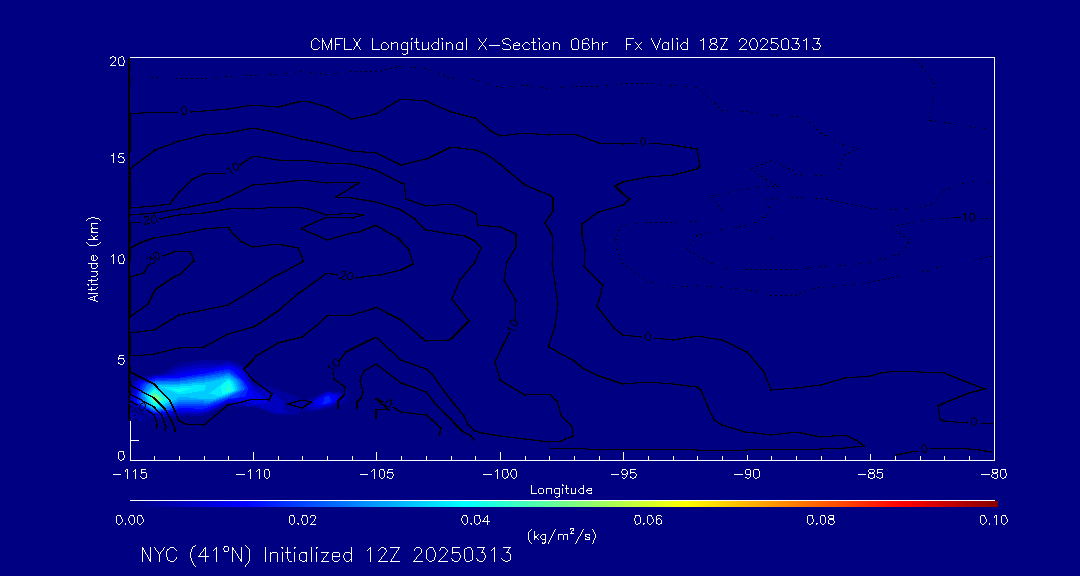
Task: Click the altitude axis tick label 20
Action: pyautogui.click(x=116, y=61)
